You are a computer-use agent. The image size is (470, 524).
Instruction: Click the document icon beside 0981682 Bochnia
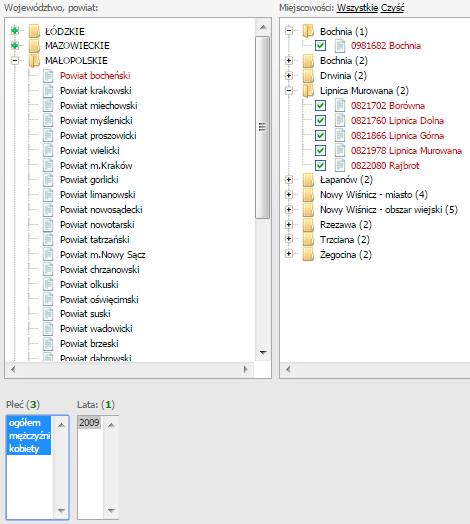[340, 46]
